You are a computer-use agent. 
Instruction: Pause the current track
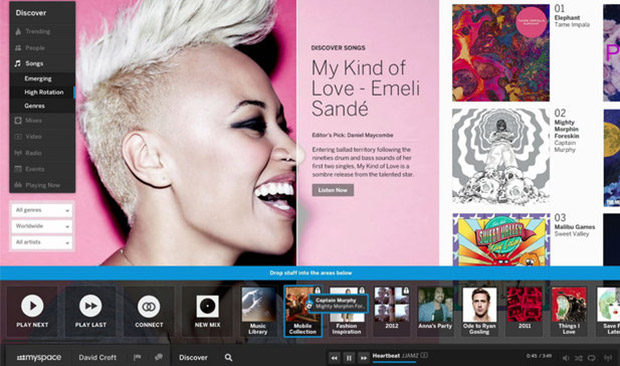click(349, 358)
